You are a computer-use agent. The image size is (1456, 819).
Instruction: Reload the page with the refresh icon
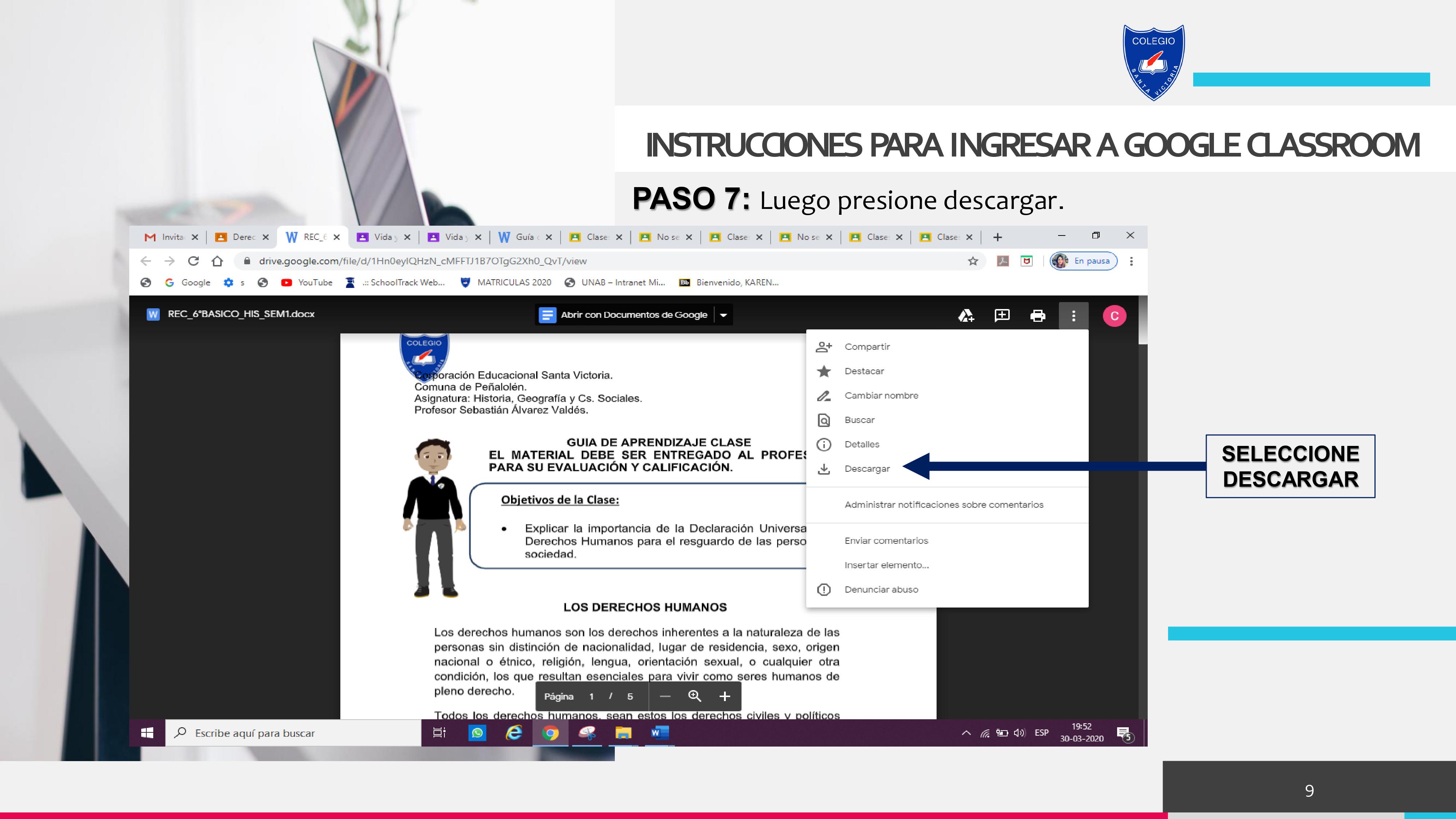(x=193, y=261)
